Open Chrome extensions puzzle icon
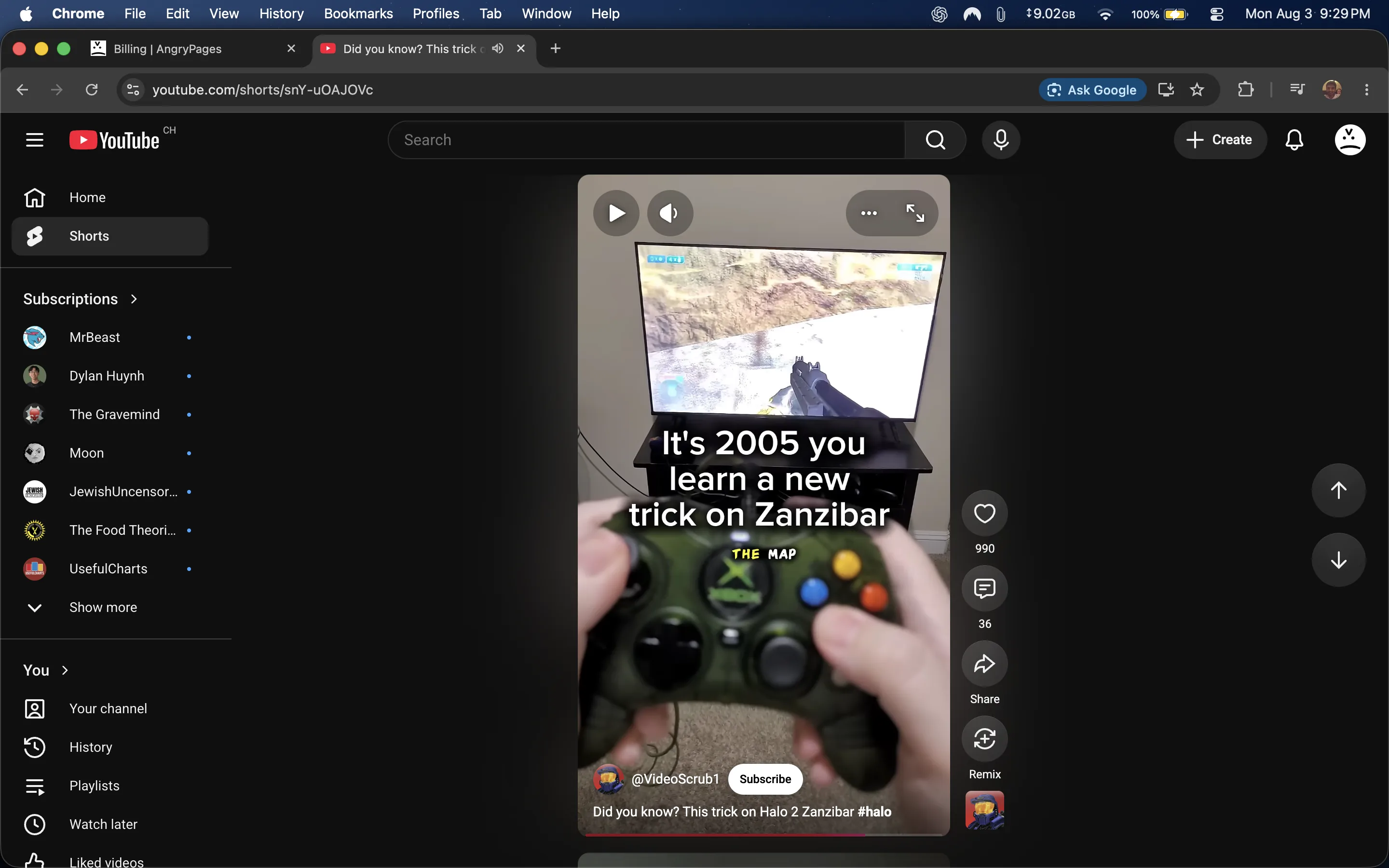The image size is (1389, 868). point(1245,90)
